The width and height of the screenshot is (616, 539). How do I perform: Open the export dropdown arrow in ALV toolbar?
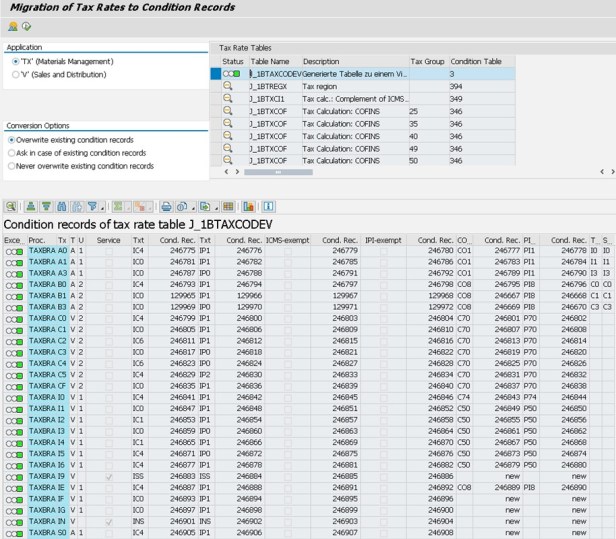[x=216, y=207]
